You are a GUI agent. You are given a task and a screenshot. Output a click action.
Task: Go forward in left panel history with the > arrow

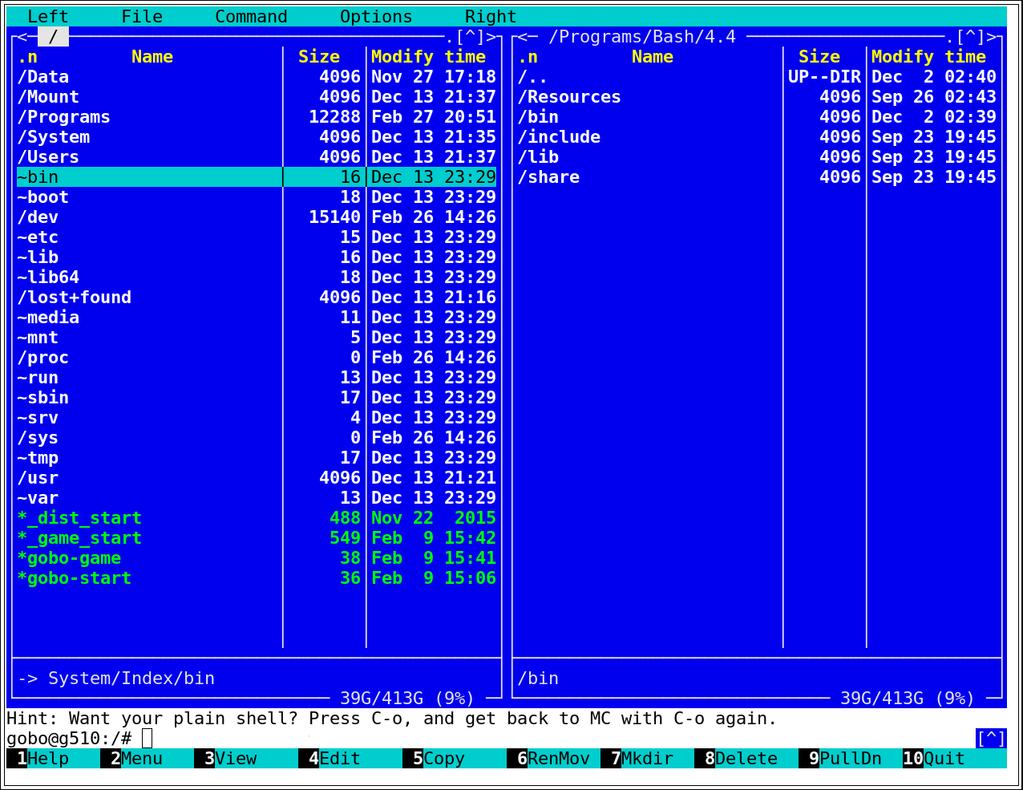(491, 37)
